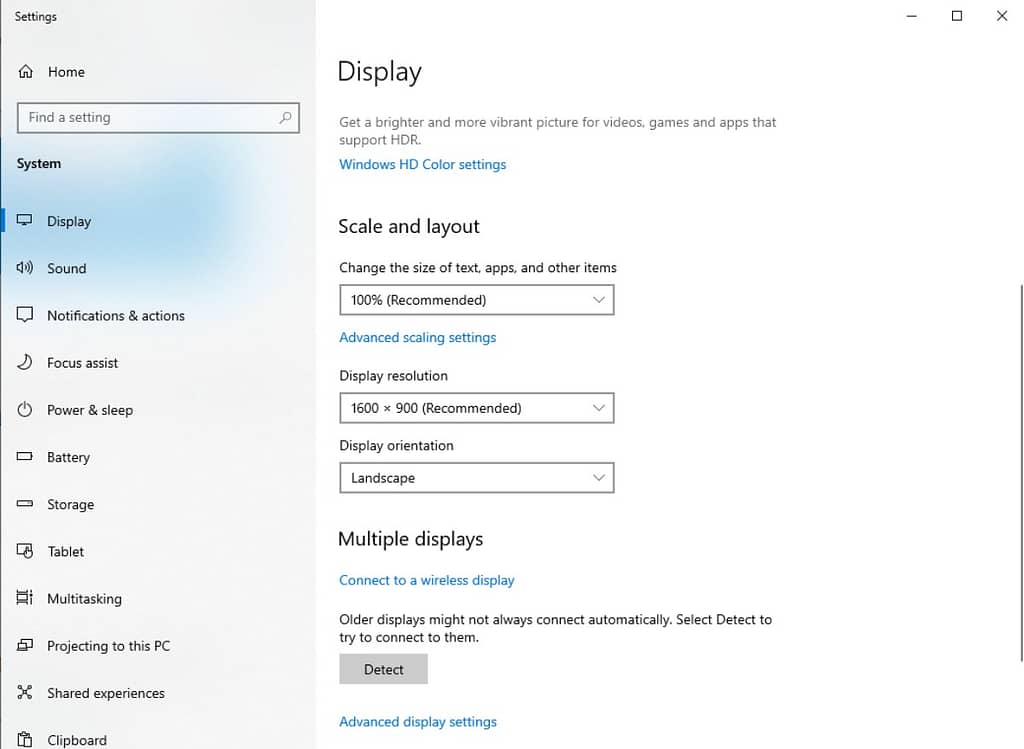Click the Display resolution label

(x=394, y=376)
